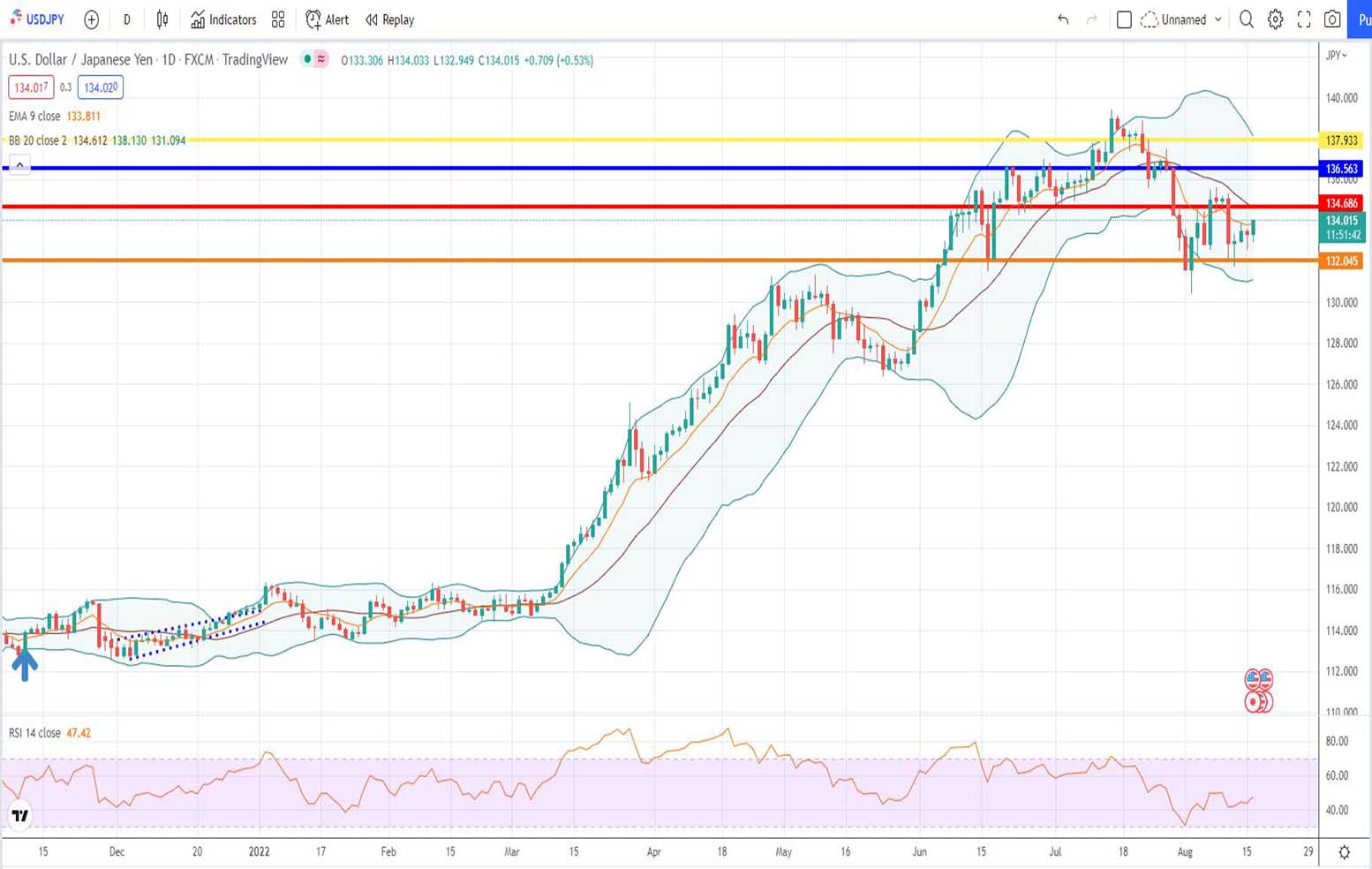This screenshot has height=869, width=1372.
Task: Create a new Alert
Action: coord(327,19)
